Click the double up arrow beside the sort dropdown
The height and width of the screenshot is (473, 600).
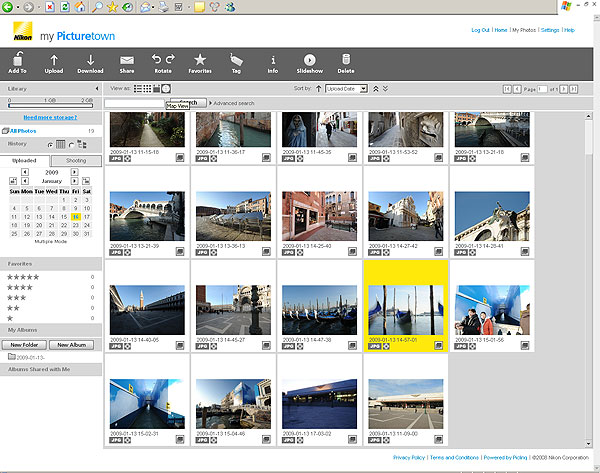click(x=376, y=89)
